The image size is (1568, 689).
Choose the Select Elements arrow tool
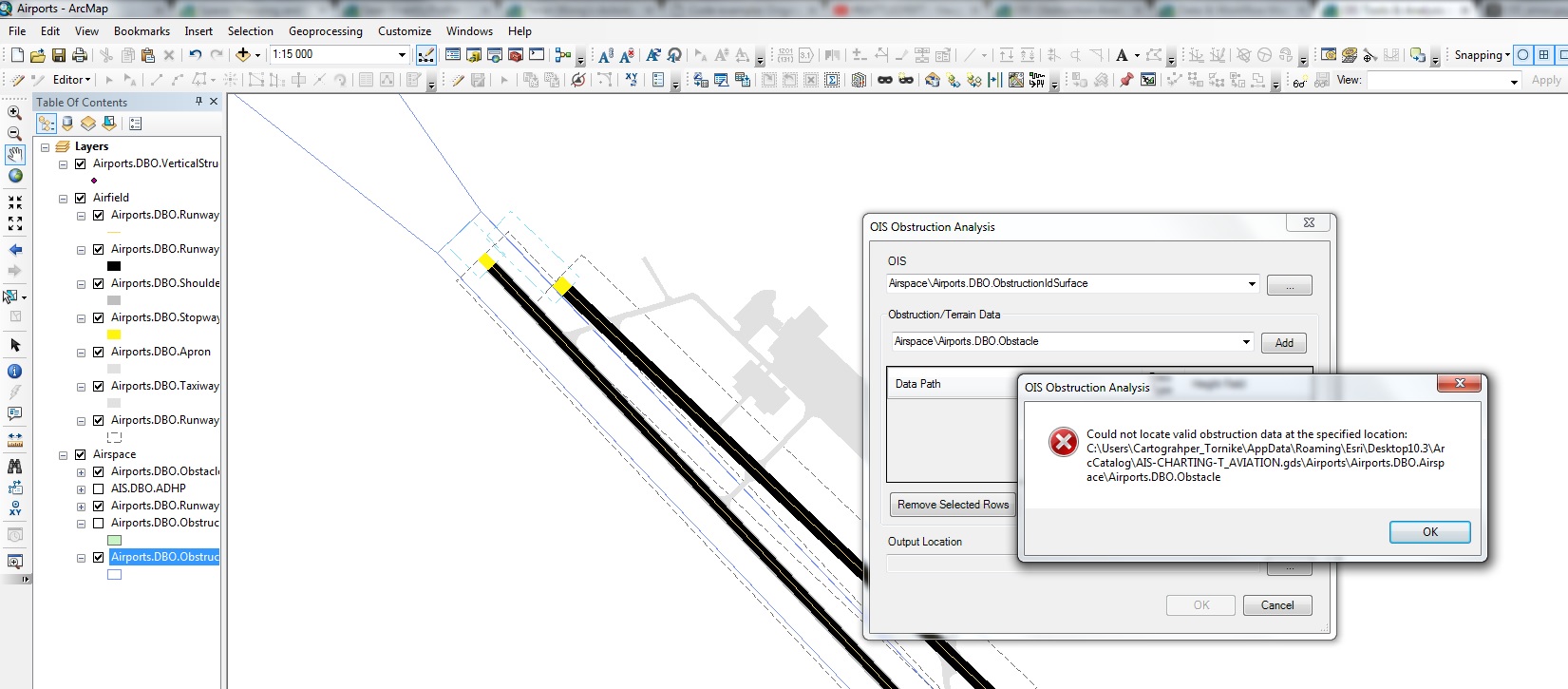(x=15, y=345)
